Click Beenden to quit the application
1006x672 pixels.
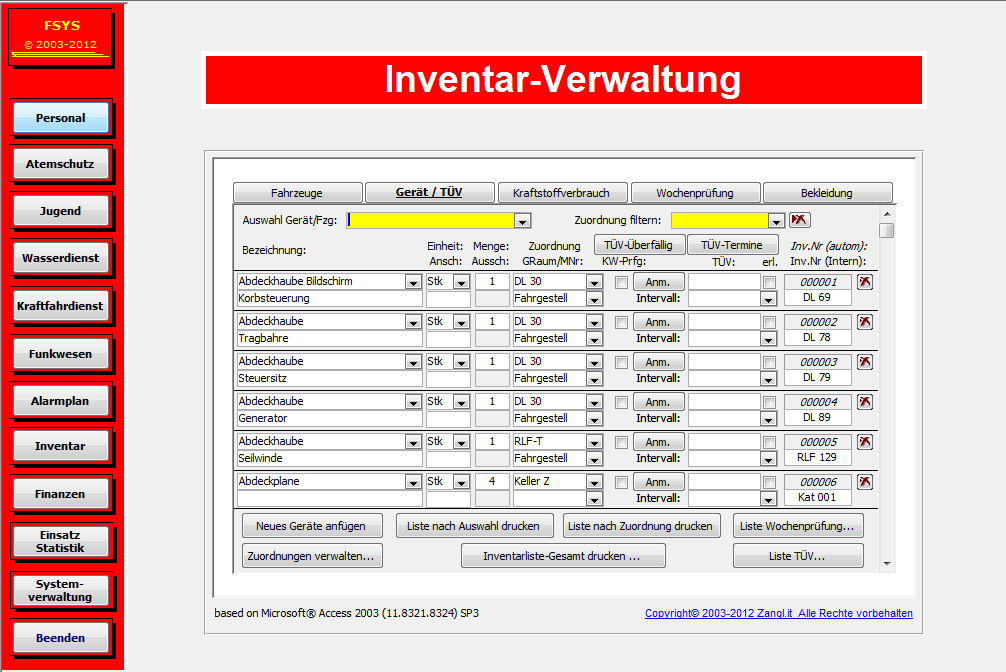click(x=60, y=638)
